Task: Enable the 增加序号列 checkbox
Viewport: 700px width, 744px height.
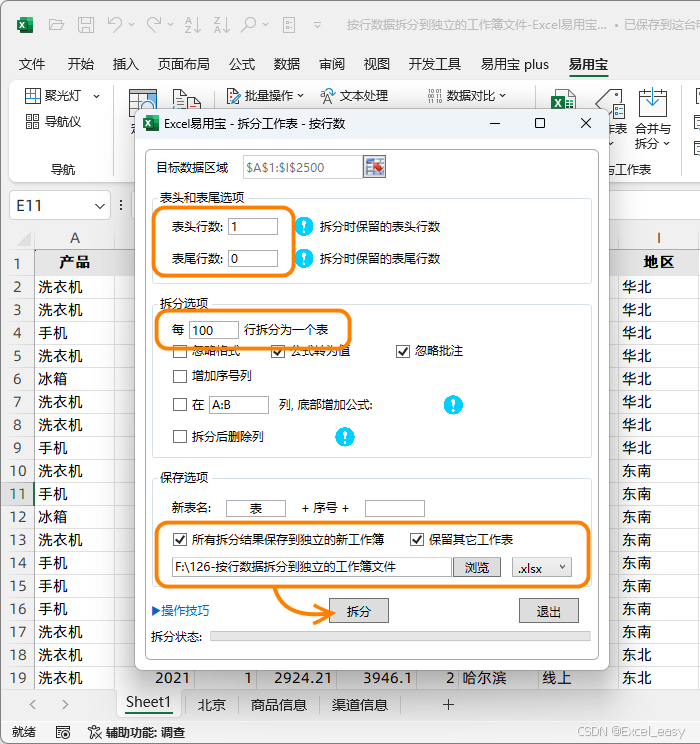Action: click(179, 376)
